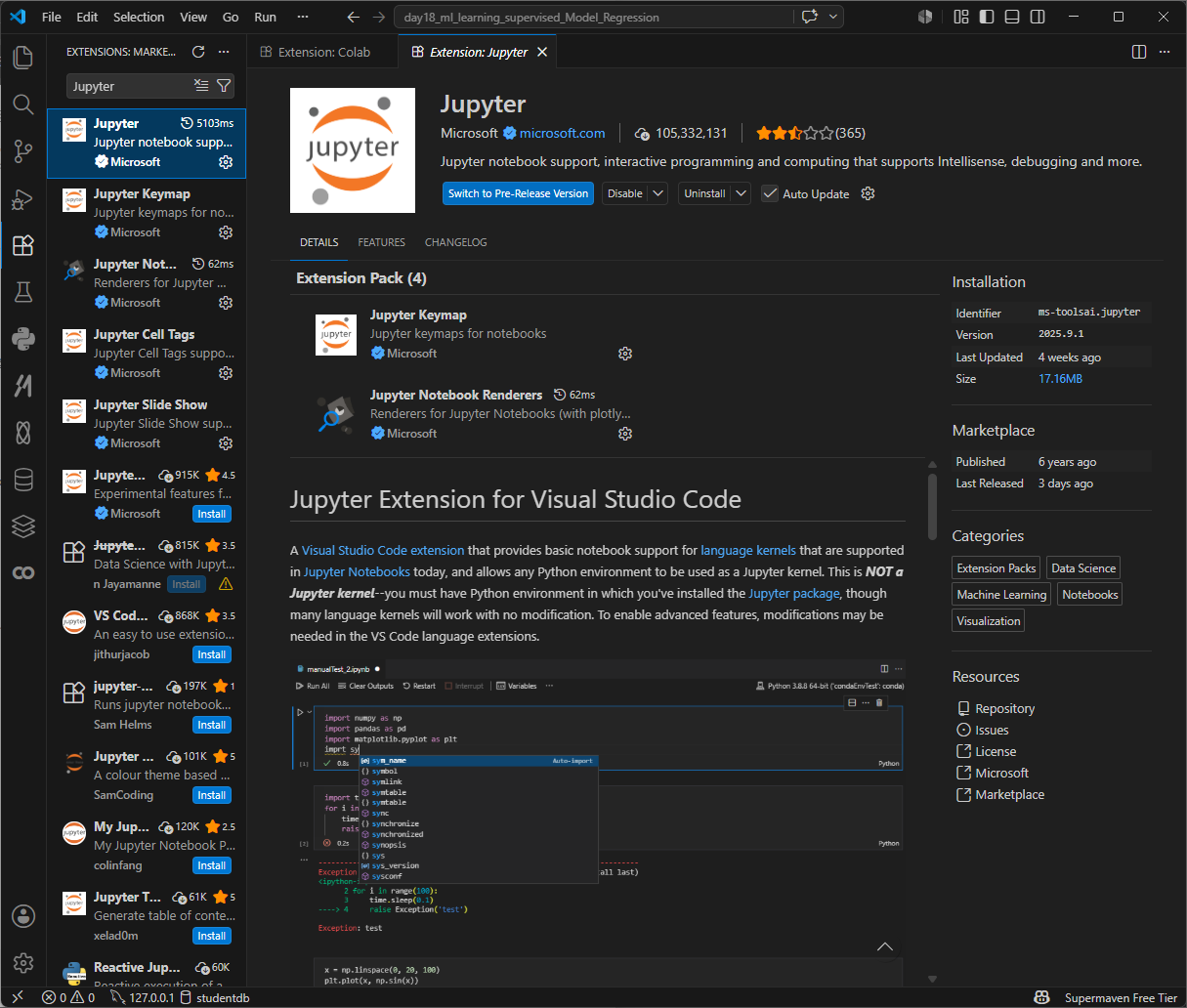Clear extensions search results
The image size is (1187, 1008).
(201, 86)
